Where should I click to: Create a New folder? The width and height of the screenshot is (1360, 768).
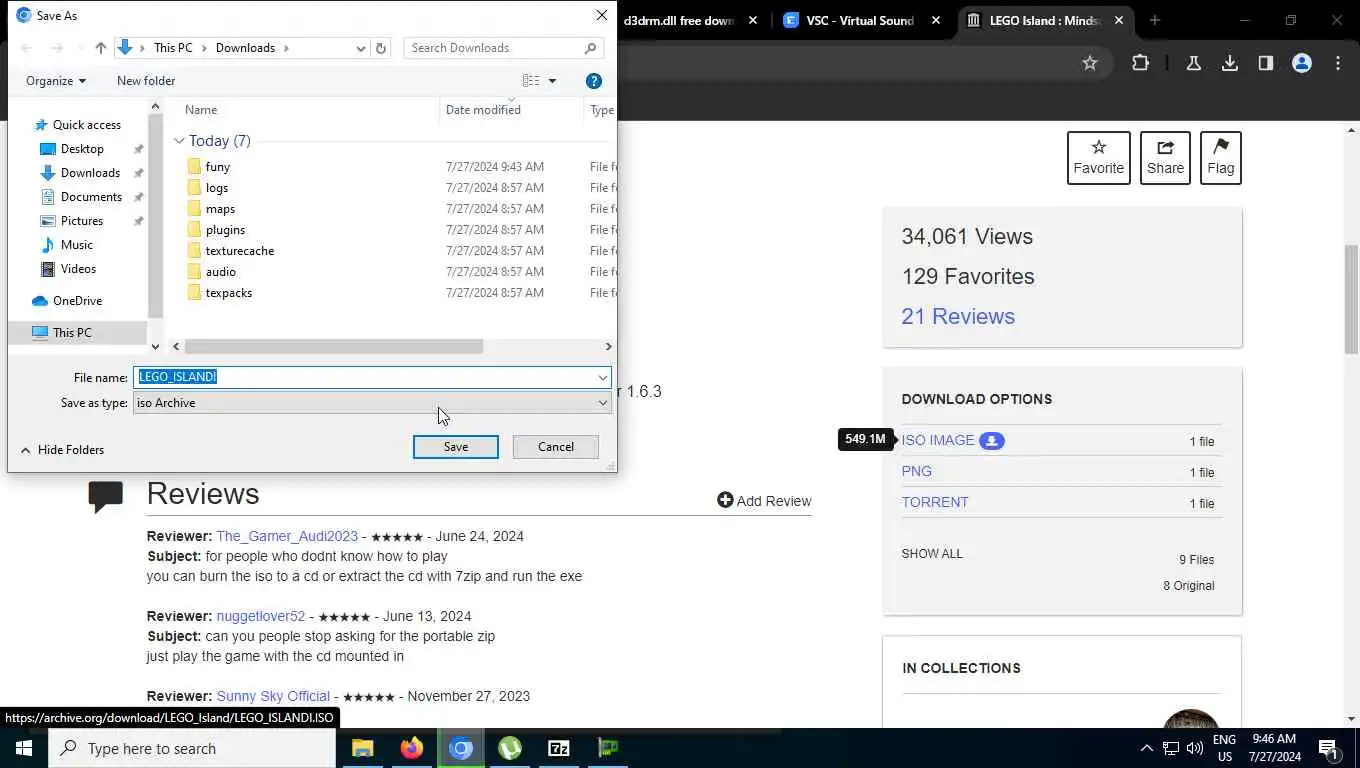click(x=146, y=81)
